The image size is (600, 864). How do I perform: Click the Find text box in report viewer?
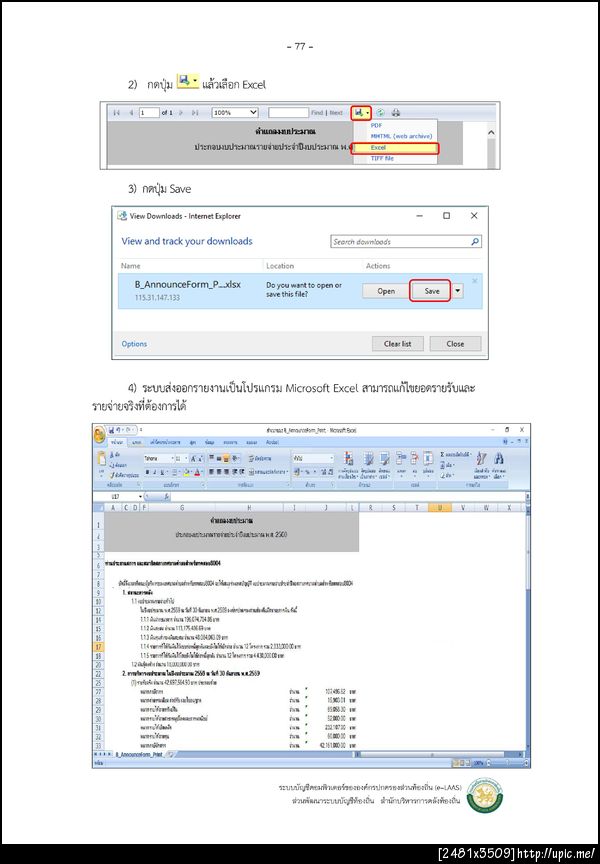pyautogui.click(x=288, y=113)
